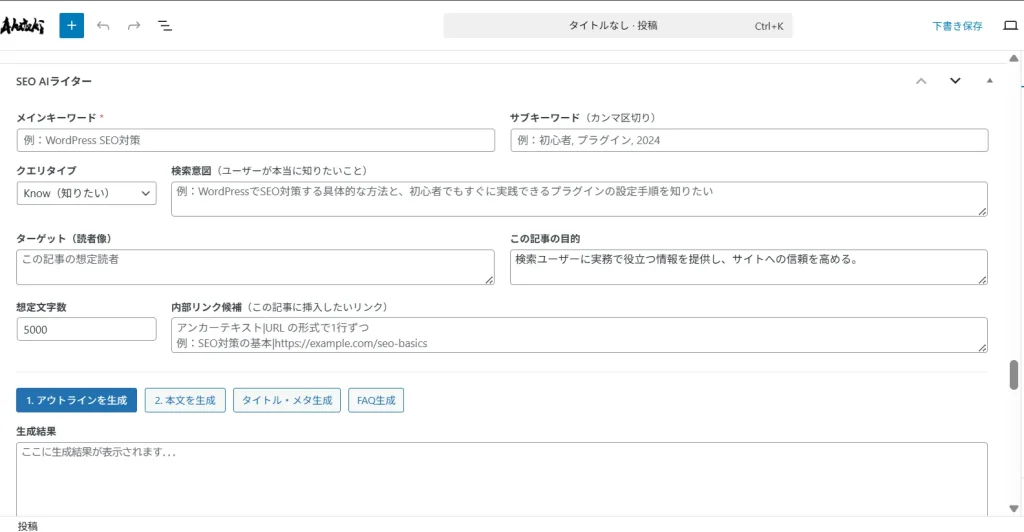The image size is (1024, 532).
Task: Open the クエリタイプ dropdown
Action: (x=87, y=193)
